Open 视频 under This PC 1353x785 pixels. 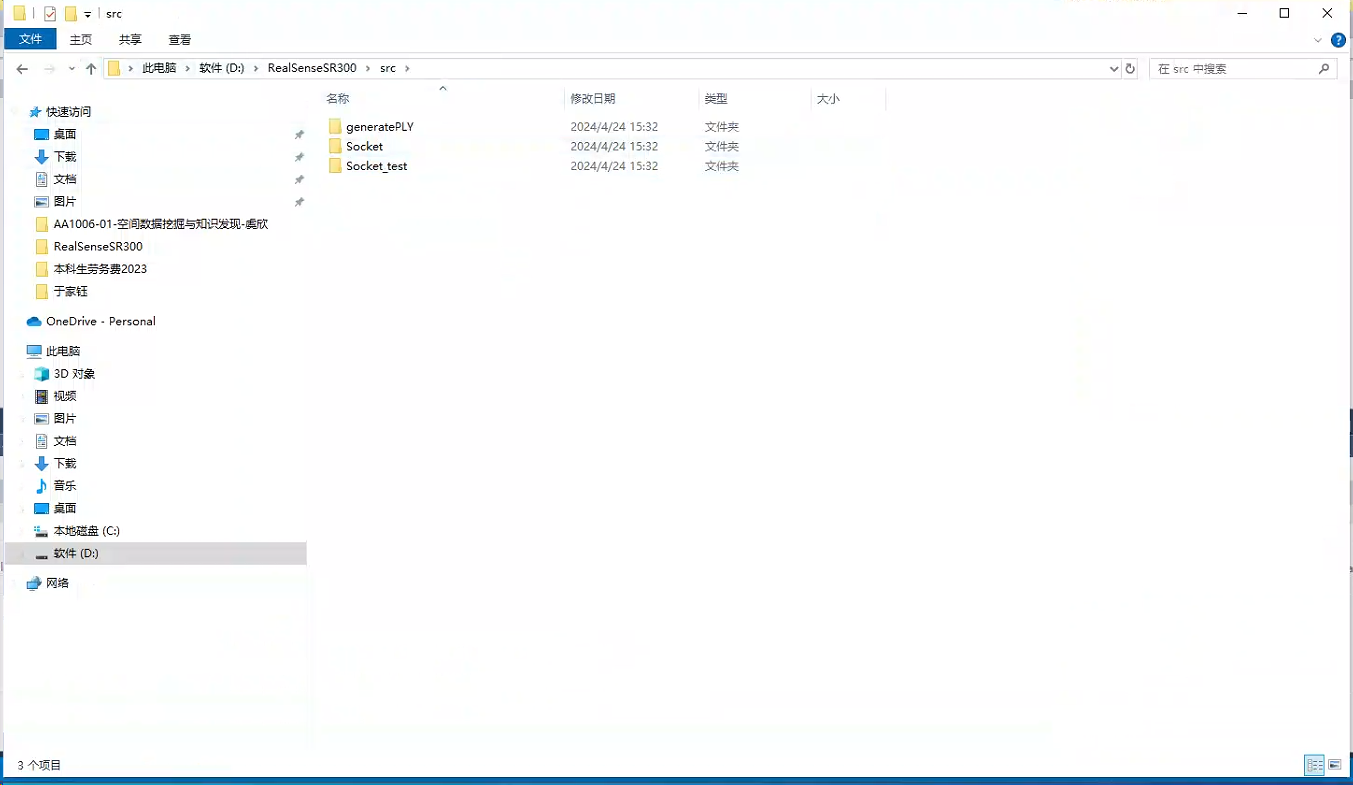[65, 396]
